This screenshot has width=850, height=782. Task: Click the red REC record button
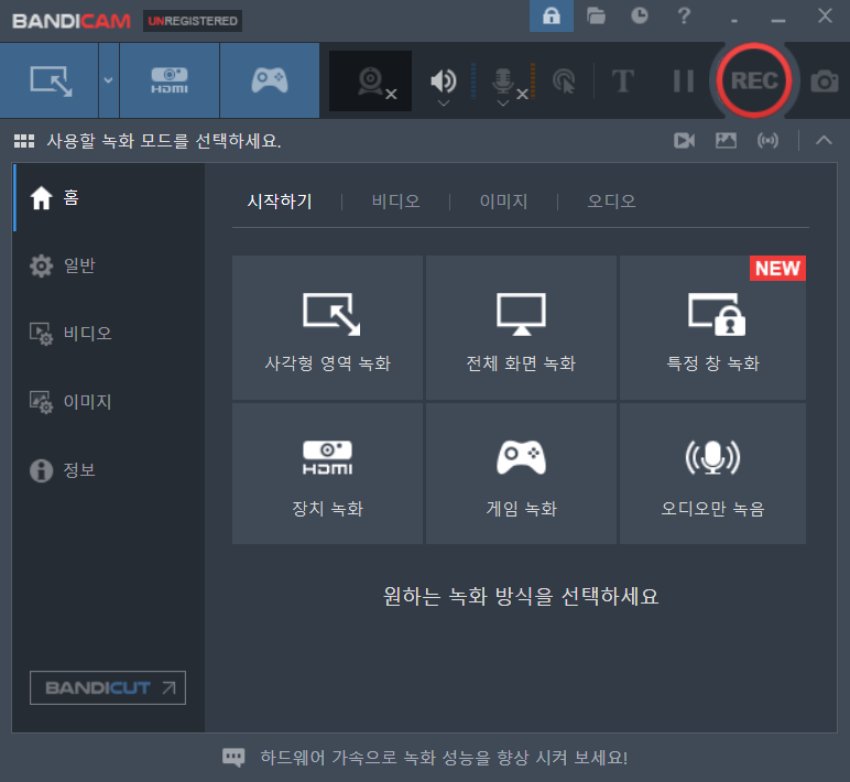click(753, 81)
